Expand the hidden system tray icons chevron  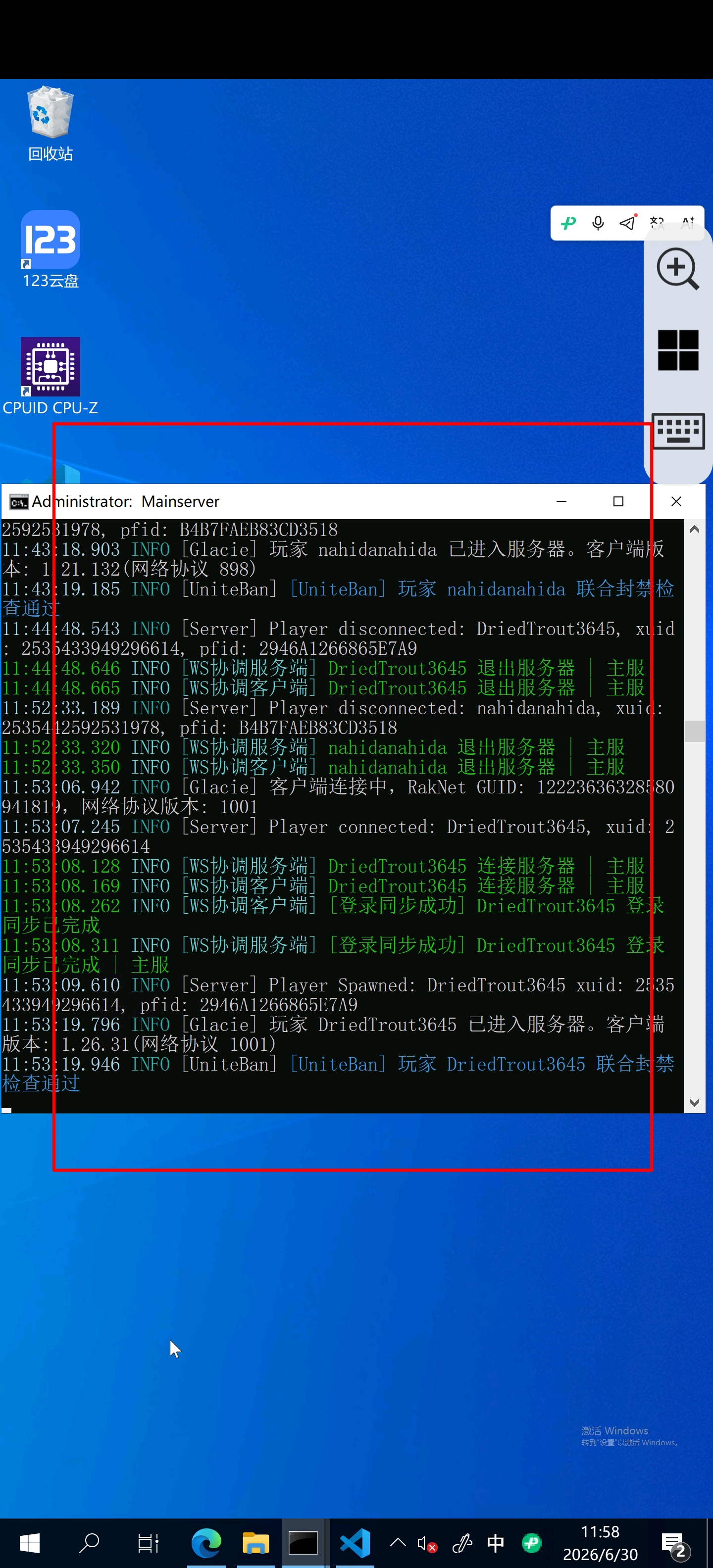click(398, 1542)
